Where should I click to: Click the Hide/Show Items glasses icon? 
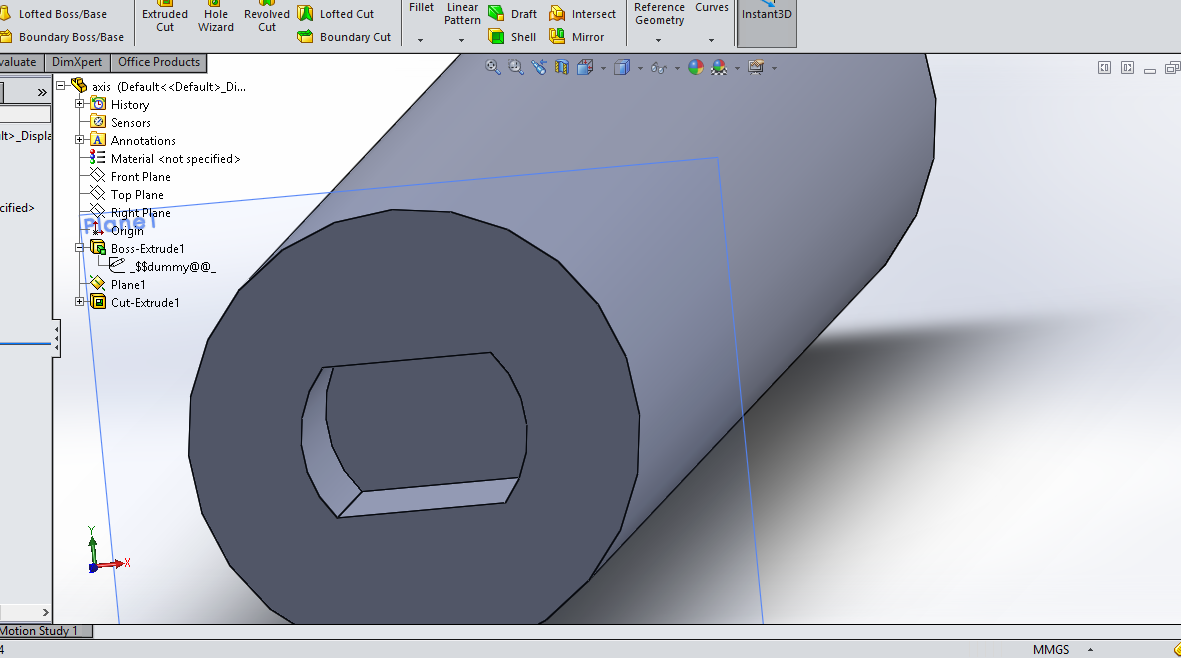coord(659,68)
